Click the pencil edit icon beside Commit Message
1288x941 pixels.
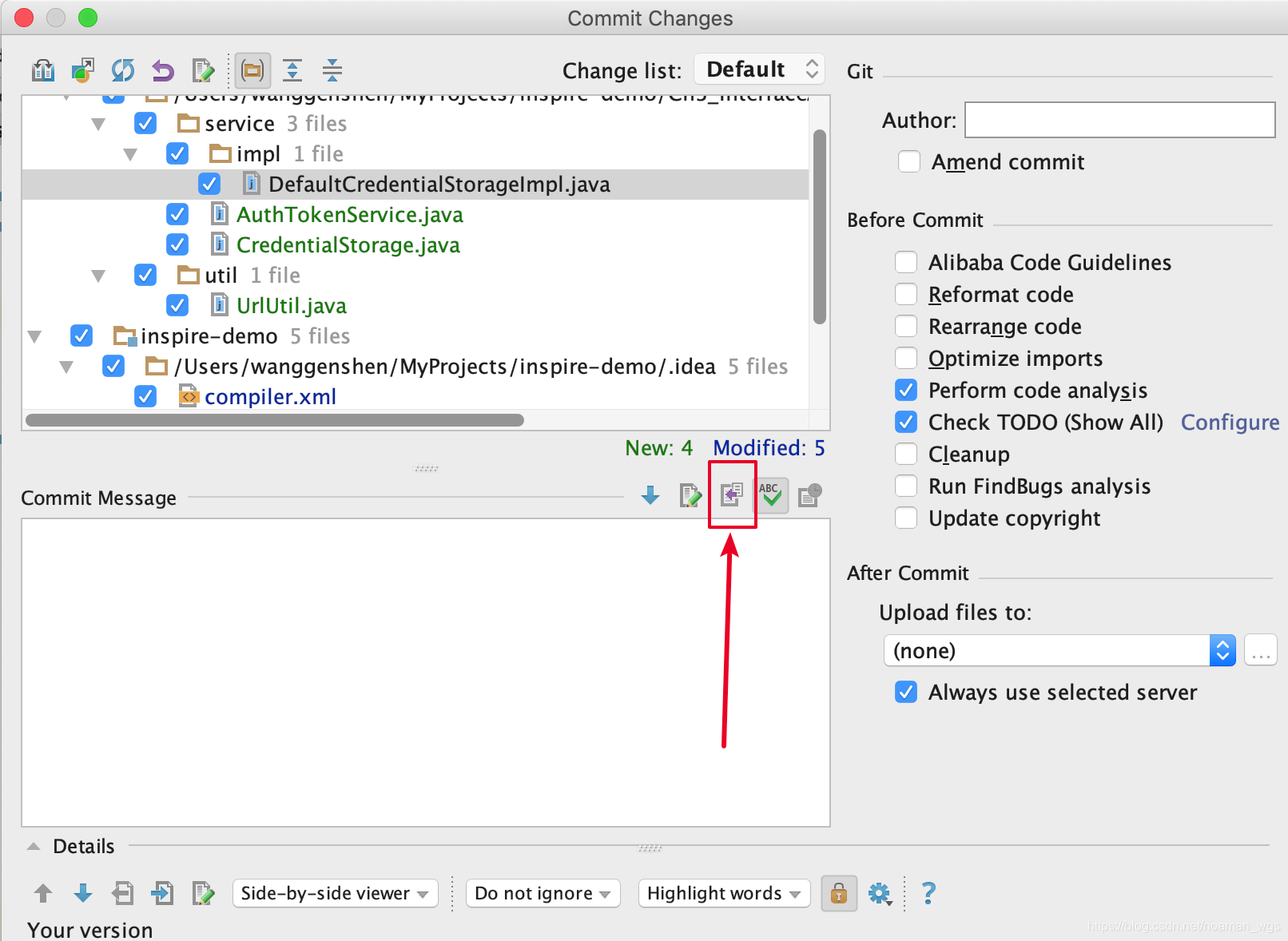(690, 496)
